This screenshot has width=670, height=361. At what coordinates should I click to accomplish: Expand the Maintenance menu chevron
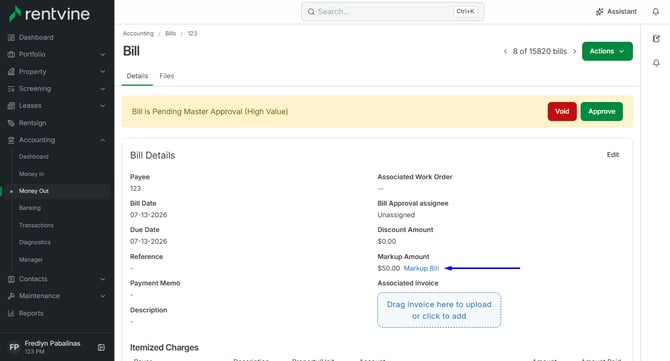point(103,296)
